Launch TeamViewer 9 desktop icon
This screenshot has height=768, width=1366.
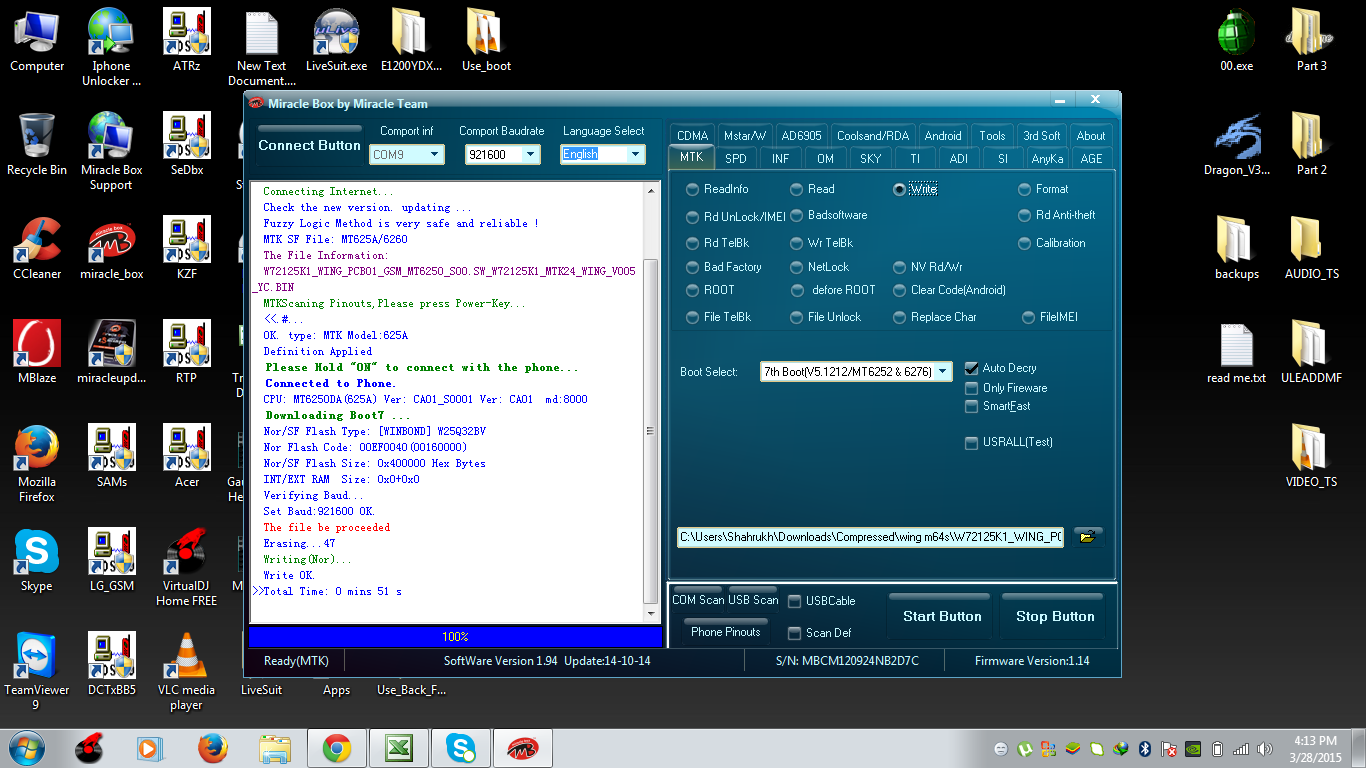pos(37,671)
